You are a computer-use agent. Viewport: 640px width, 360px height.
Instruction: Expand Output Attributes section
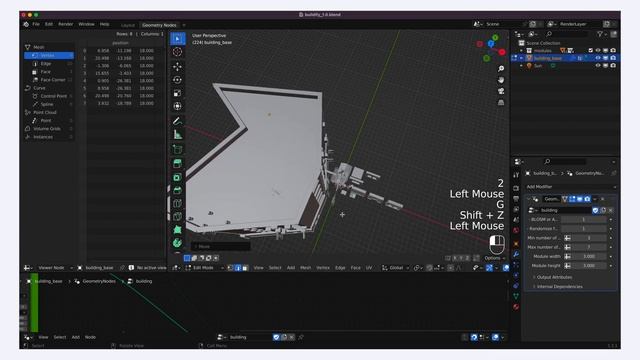pyautogui.click(x=554, y=278)
